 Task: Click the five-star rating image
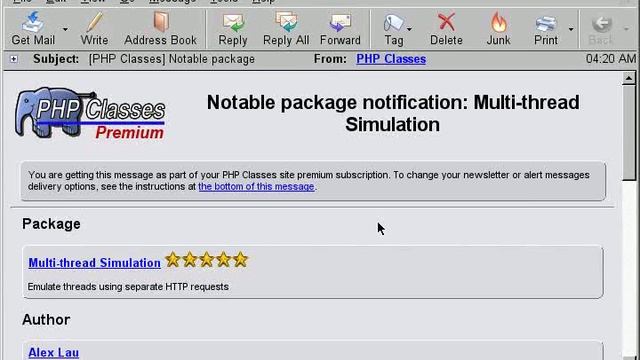207,260
